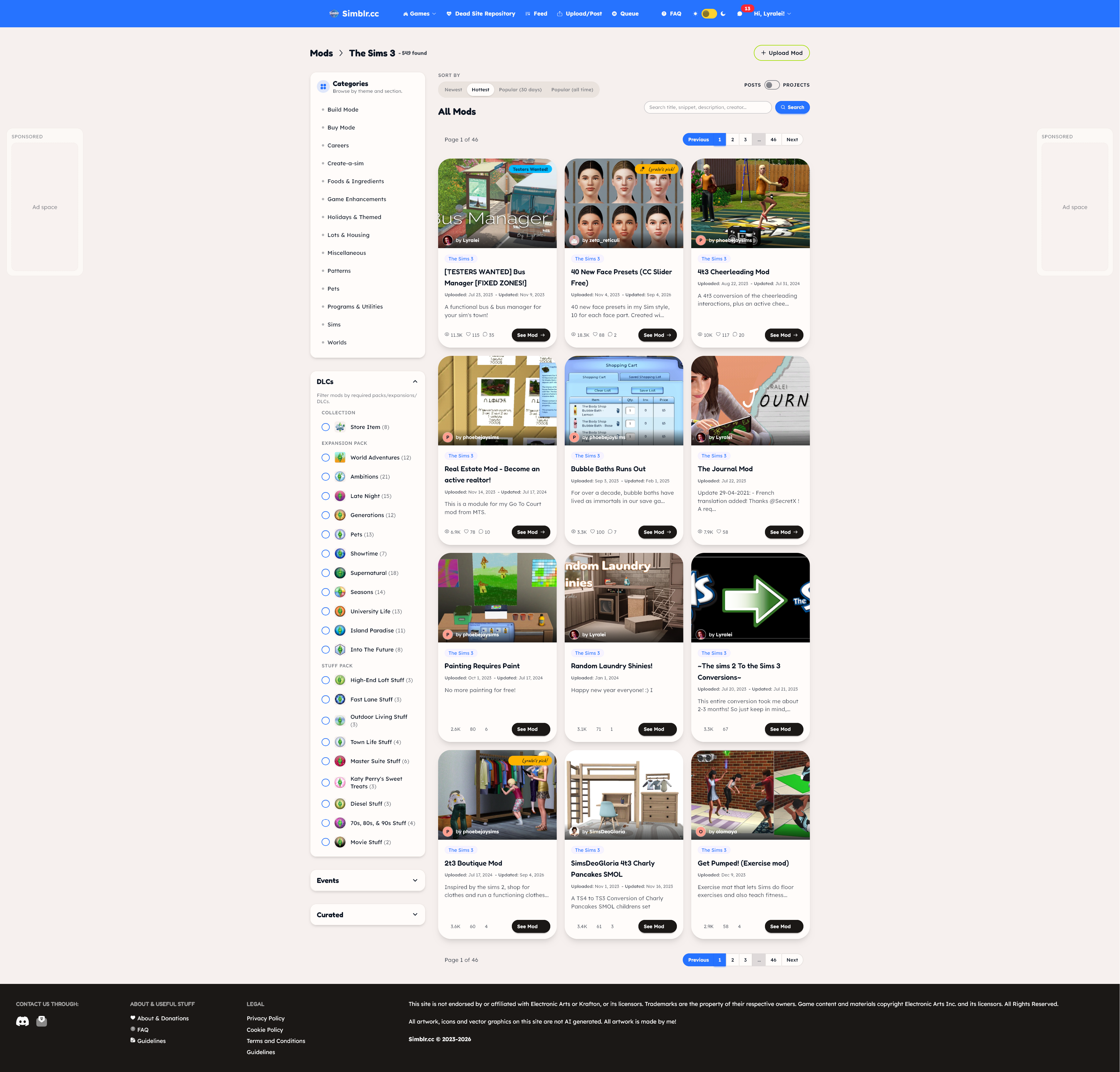Select the Town Life Stuff radio button
The image size is (1120, 1072).
(x=326, y=742)
